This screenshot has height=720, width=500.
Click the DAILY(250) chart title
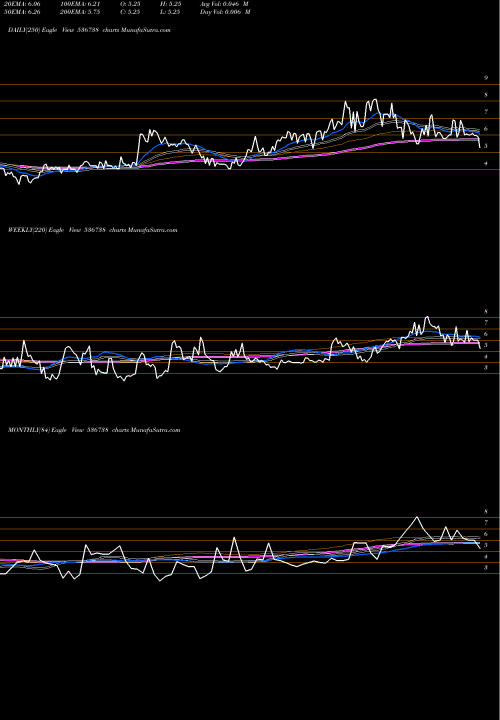coord(89,30)
